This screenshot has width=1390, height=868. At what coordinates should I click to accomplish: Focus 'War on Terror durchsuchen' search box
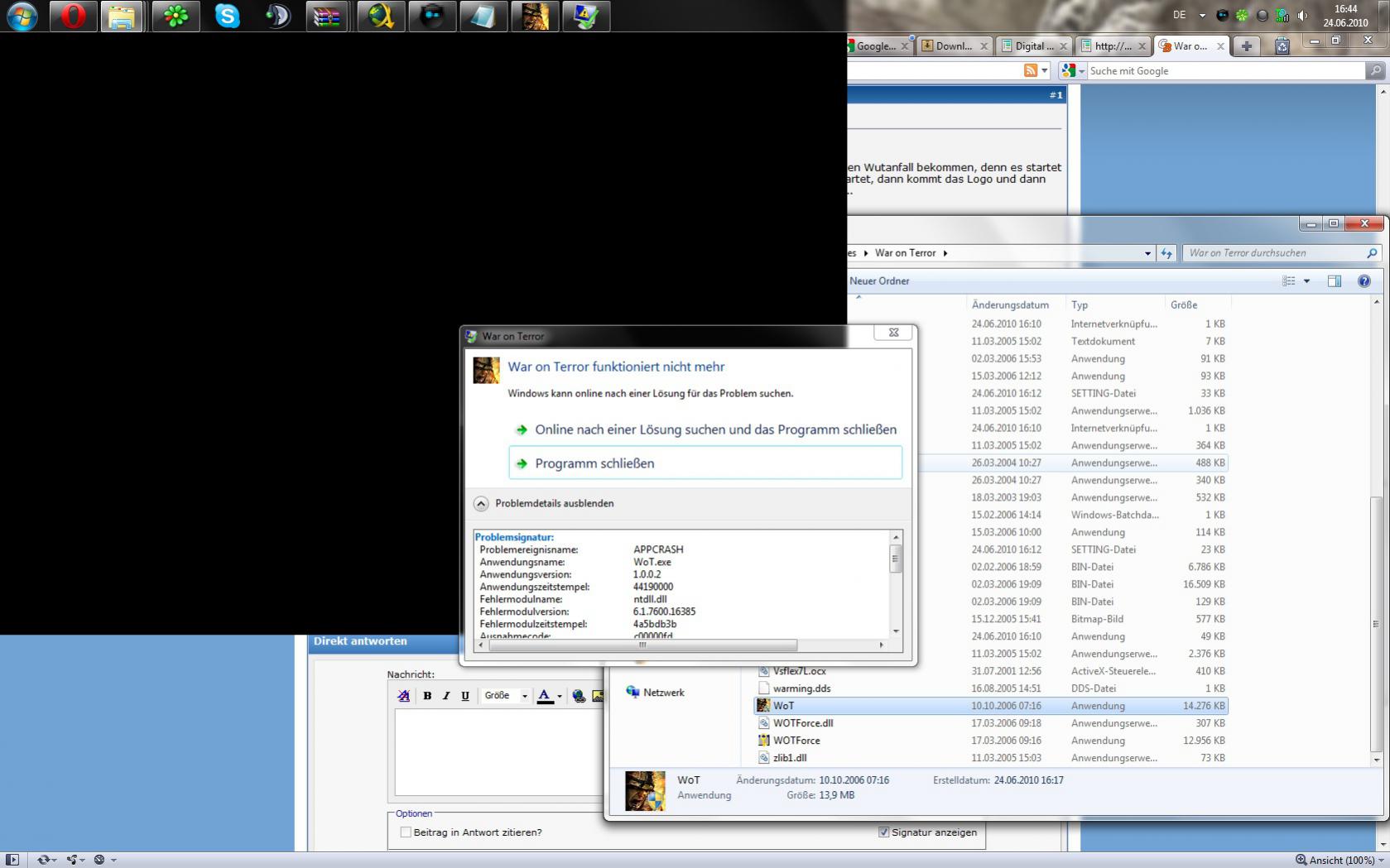(x=1275, y=253)
